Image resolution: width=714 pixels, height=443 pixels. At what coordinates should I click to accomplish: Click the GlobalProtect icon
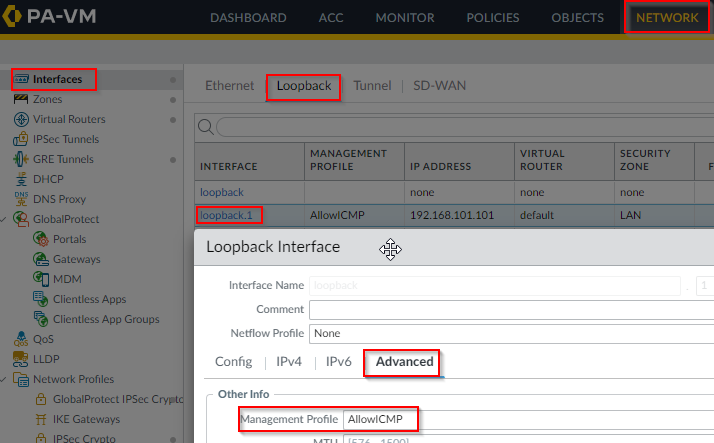(x=21, y=219)
